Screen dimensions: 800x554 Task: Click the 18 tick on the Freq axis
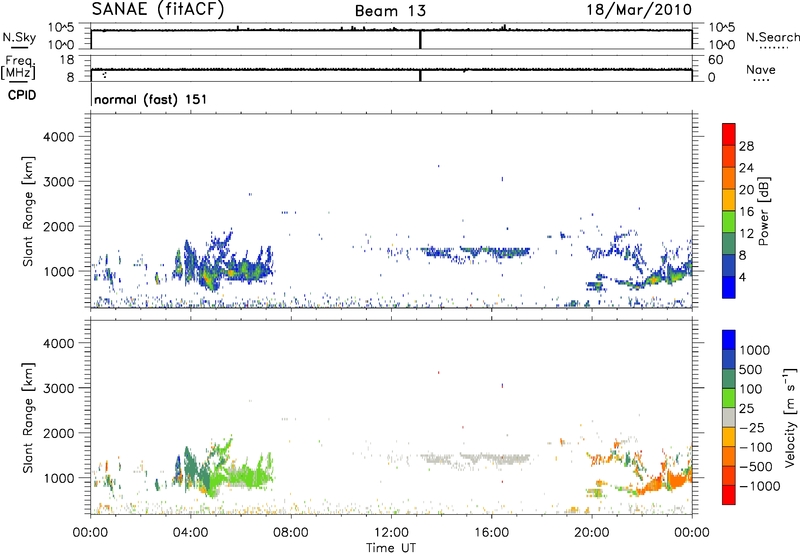(x=67, y=60)
